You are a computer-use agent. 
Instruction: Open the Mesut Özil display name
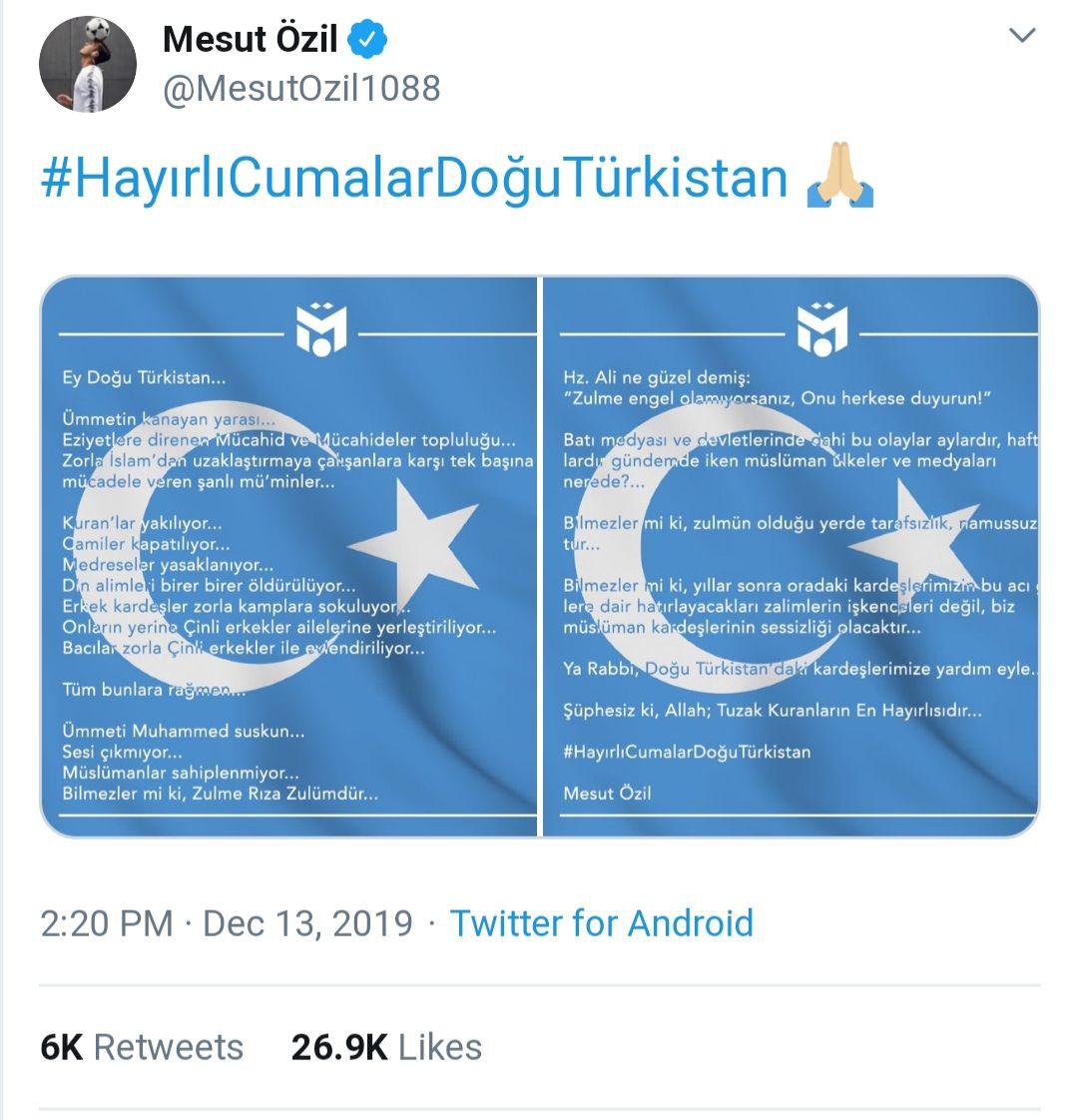click(x=250, y=40)
